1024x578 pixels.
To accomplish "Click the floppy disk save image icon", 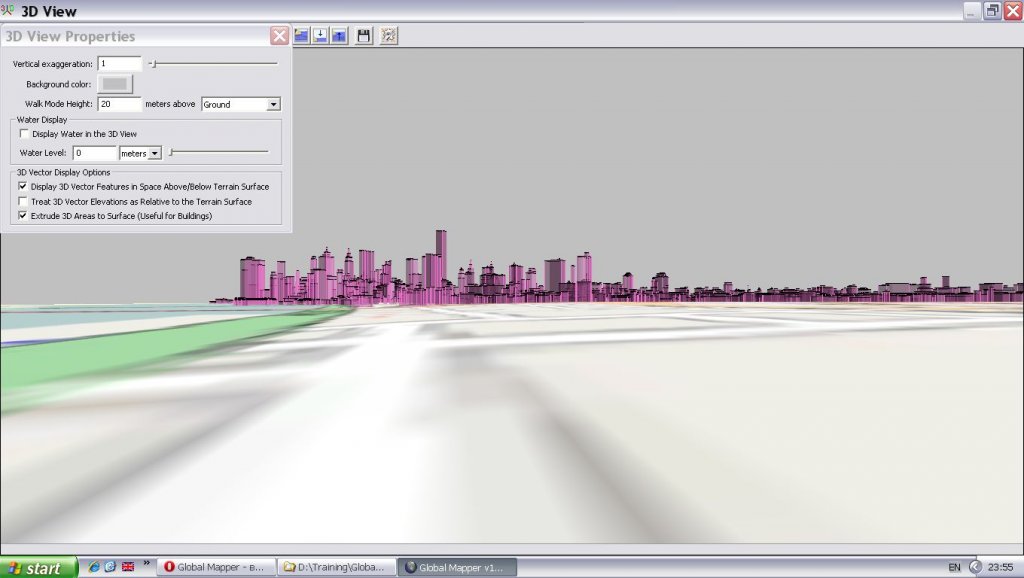I will pyautogui.click(x=364, y=36).
